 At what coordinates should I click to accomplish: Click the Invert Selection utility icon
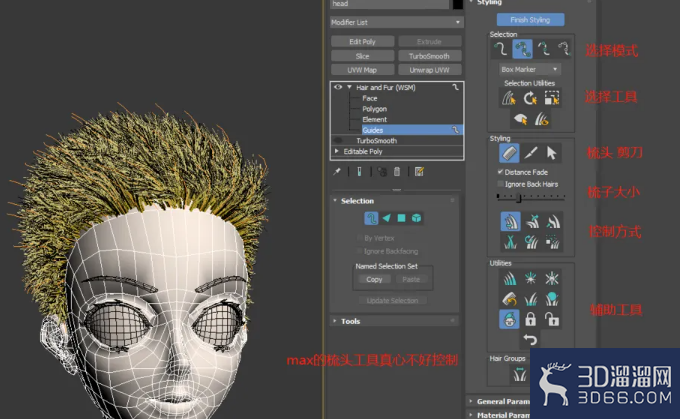pyautogui.click(x=509, y=98)
